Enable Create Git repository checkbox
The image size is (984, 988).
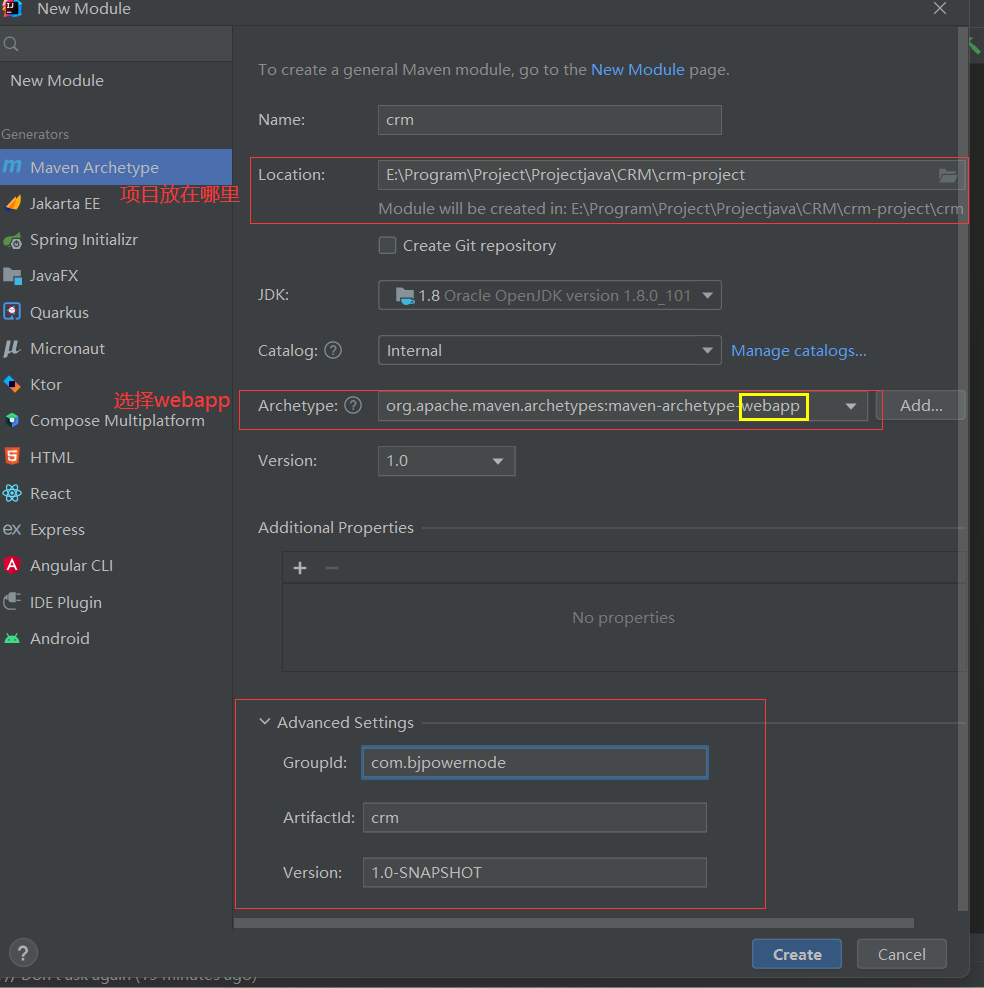pyautogui.click(x=388, y=245)
